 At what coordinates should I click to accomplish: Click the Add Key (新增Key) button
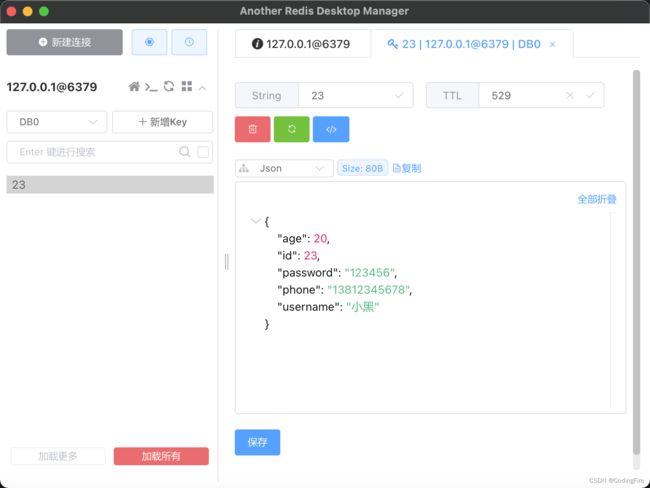click(162, 122)
